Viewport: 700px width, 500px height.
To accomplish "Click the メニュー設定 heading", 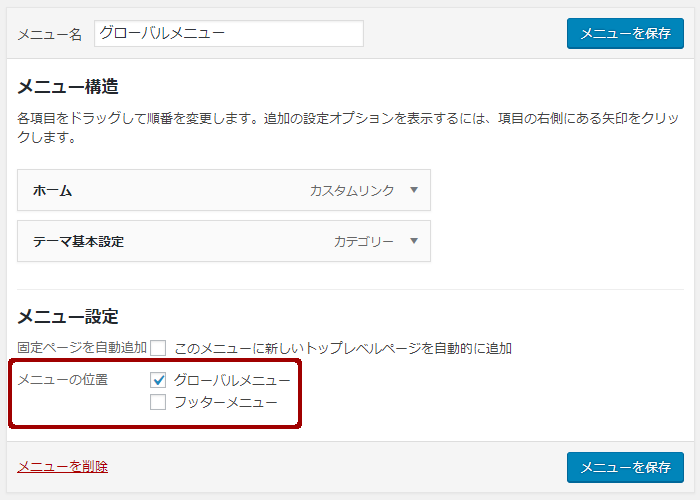I will click(68, 317).
